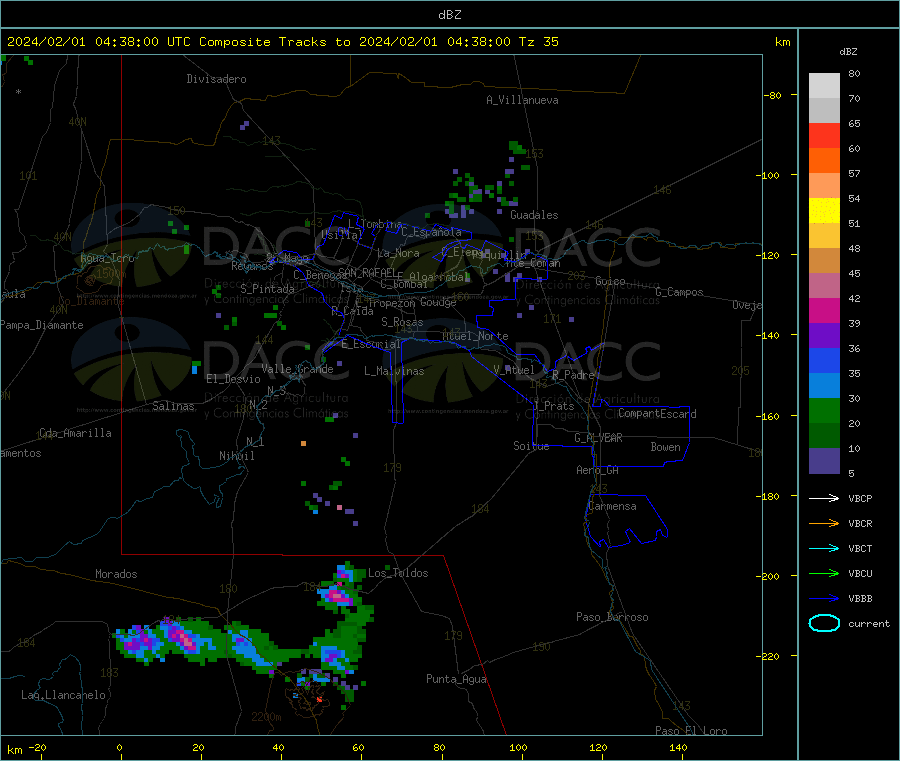Click the S_Pintada map label
The height and width of the screenshot is (761, 900).
point(267,289)
